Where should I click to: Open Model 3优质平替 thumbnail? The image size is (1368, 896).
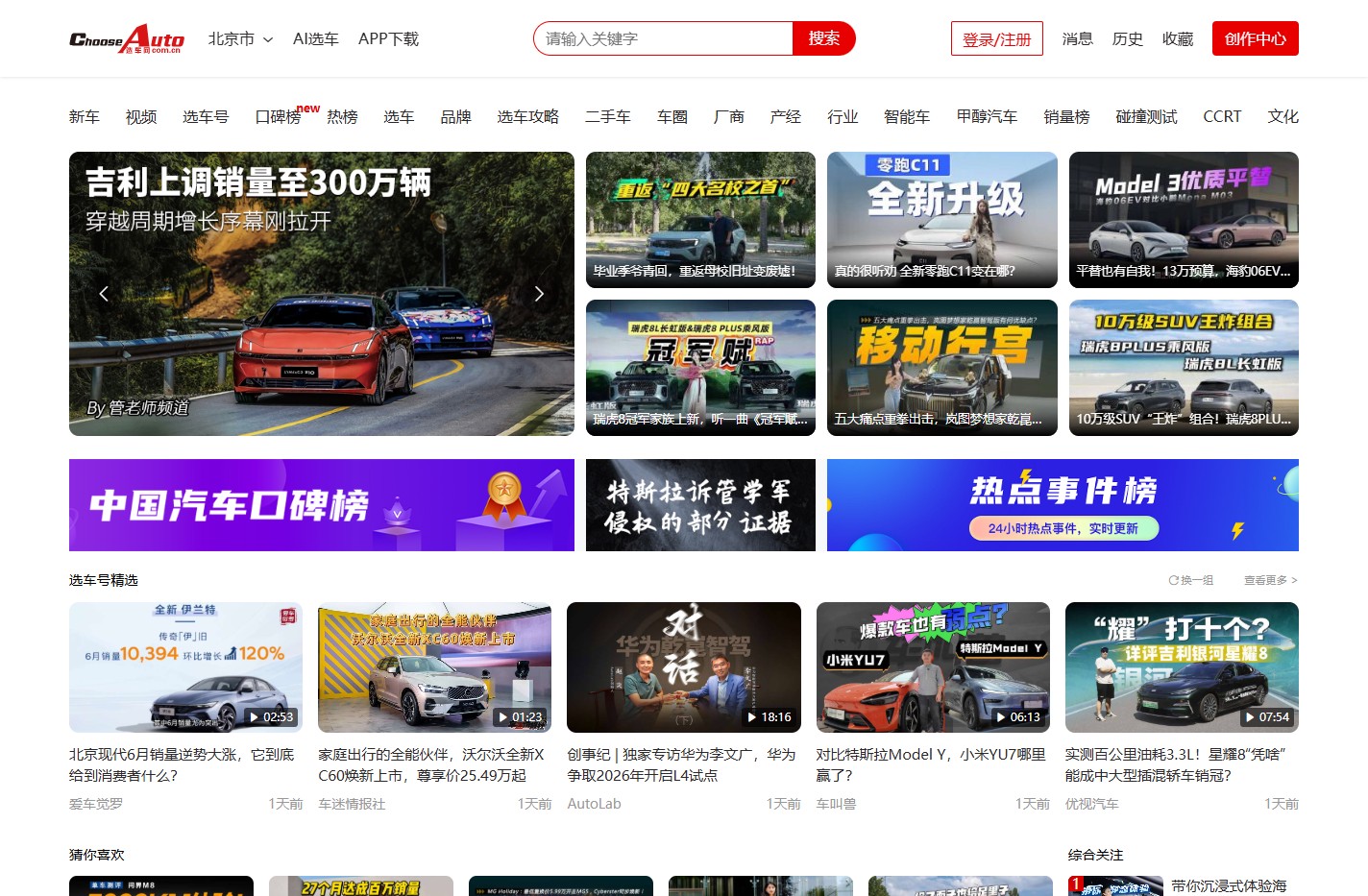point(1184,220)
